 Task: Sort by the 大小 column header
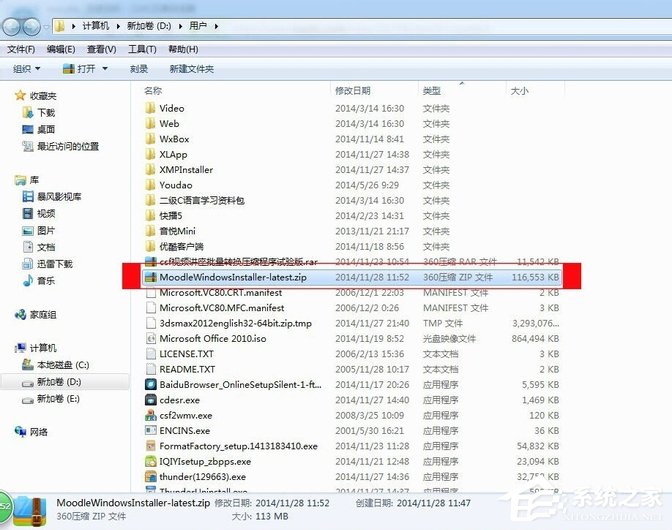519,91
